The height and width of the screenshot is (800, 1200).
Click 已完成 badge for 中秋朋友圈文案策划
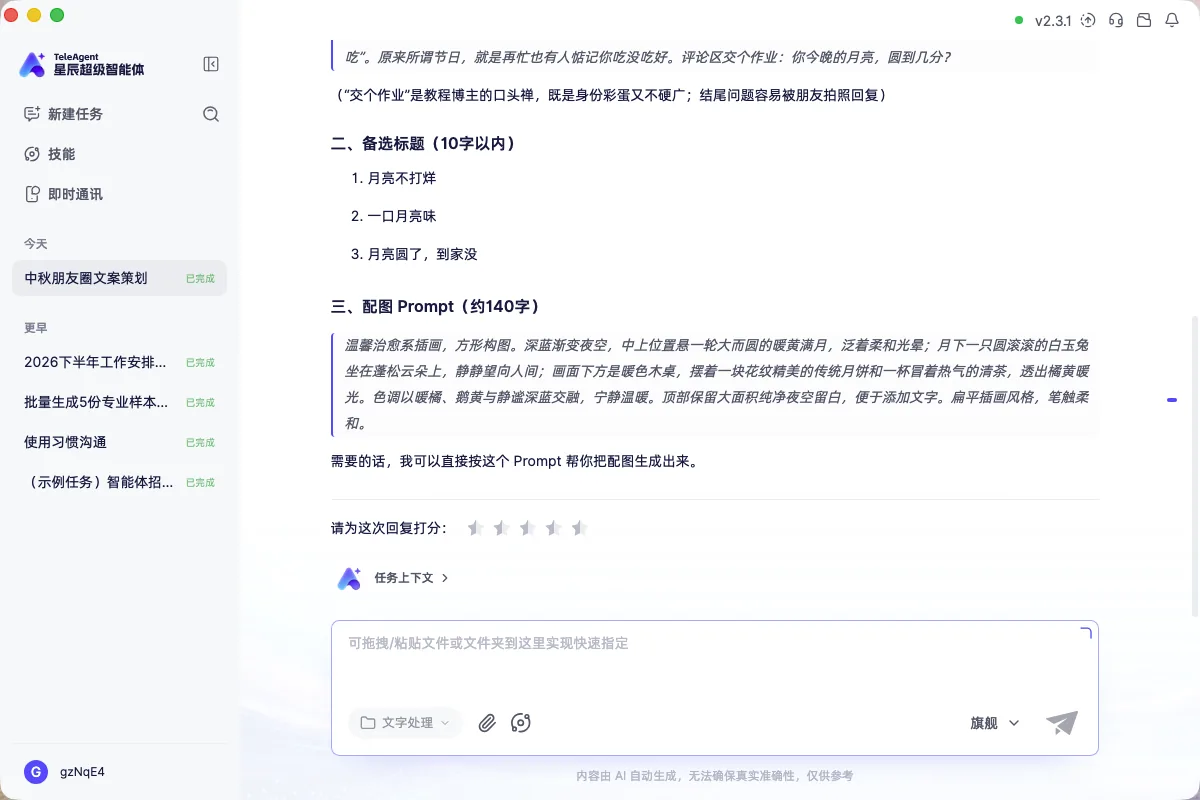[x=200, y=279]
